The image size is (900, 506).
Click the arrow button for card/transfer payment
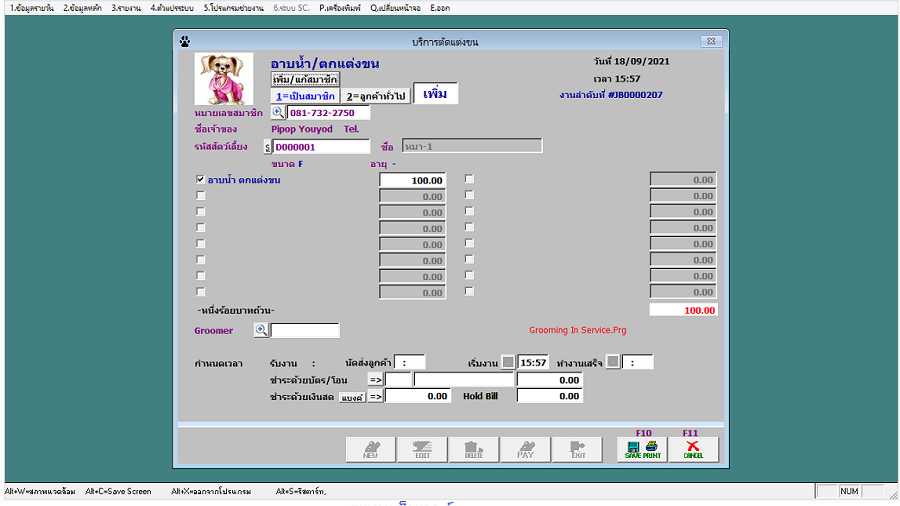click(x=375, y=380)
